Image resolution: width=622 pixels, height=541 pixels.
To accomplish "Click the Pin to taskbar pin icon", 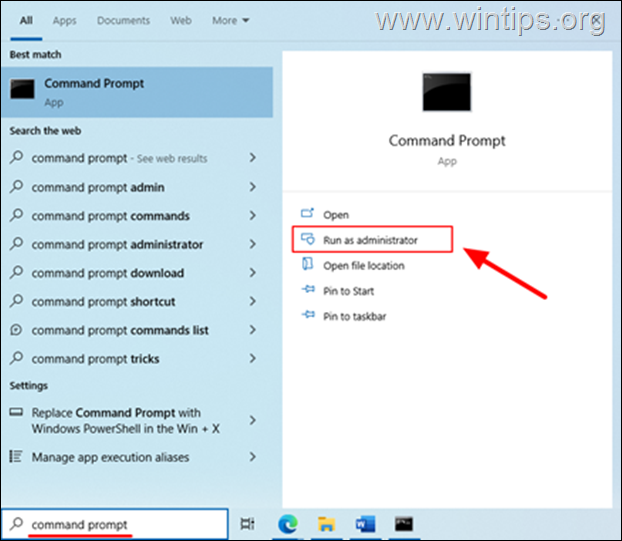I will [308, 315].
